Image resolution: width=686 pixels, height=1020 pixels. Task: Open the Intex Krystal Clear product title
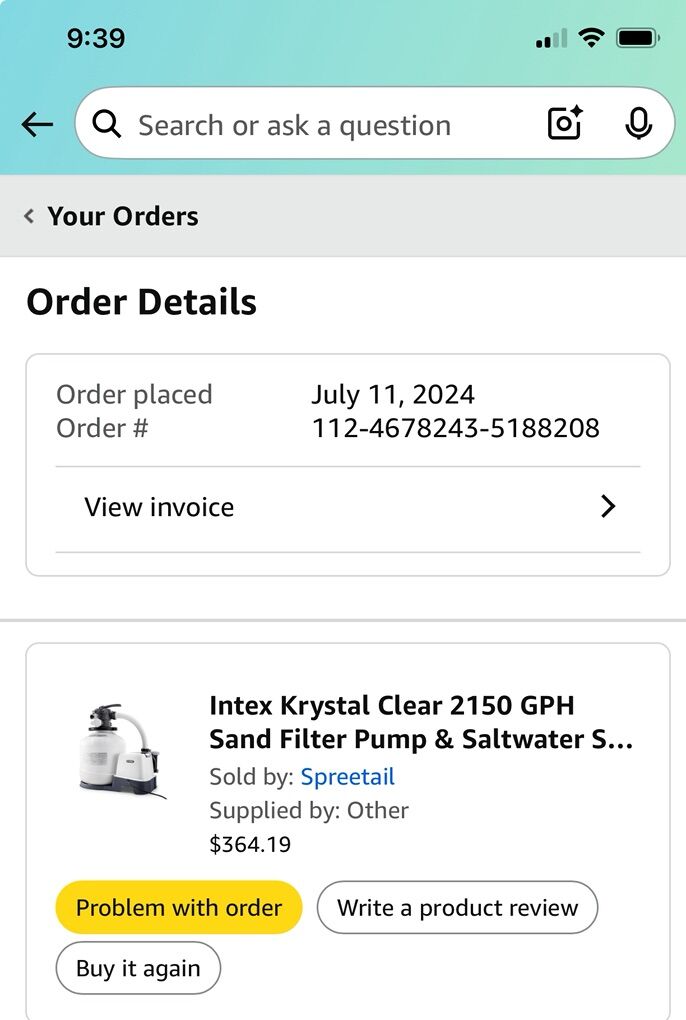point(421,722)
